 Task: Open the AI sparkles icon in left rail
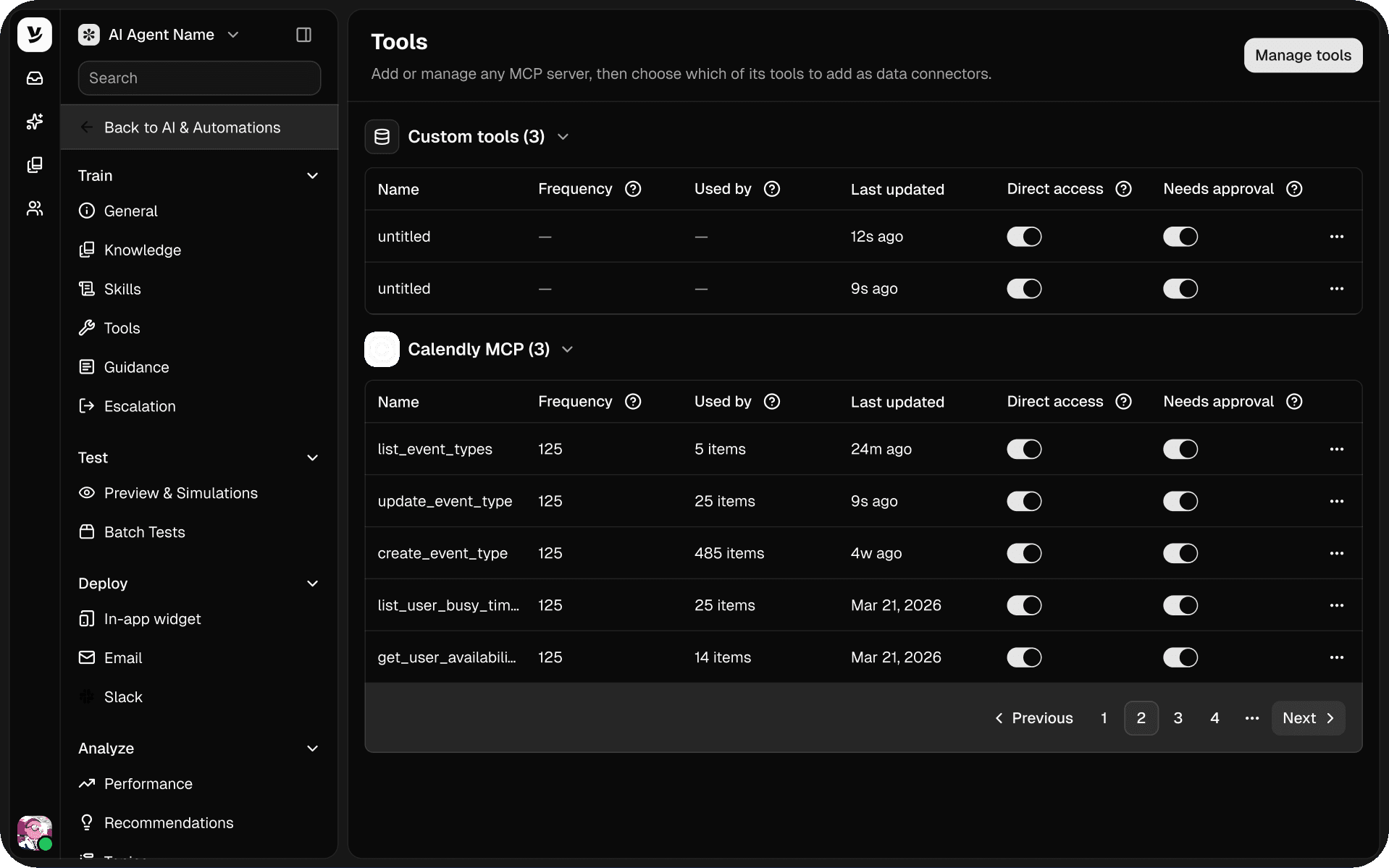coord(35,122)
